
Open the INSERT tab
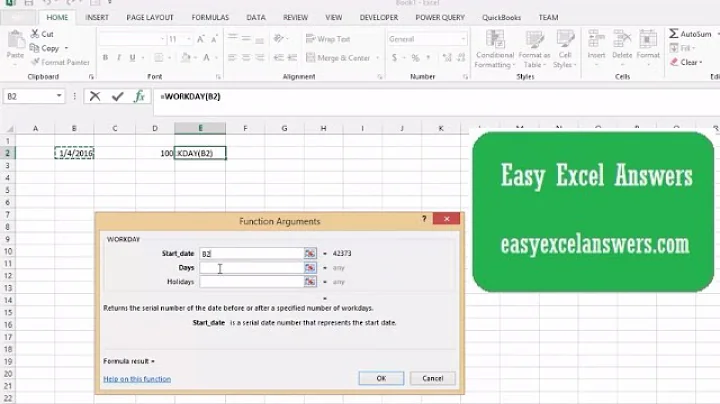97,17
